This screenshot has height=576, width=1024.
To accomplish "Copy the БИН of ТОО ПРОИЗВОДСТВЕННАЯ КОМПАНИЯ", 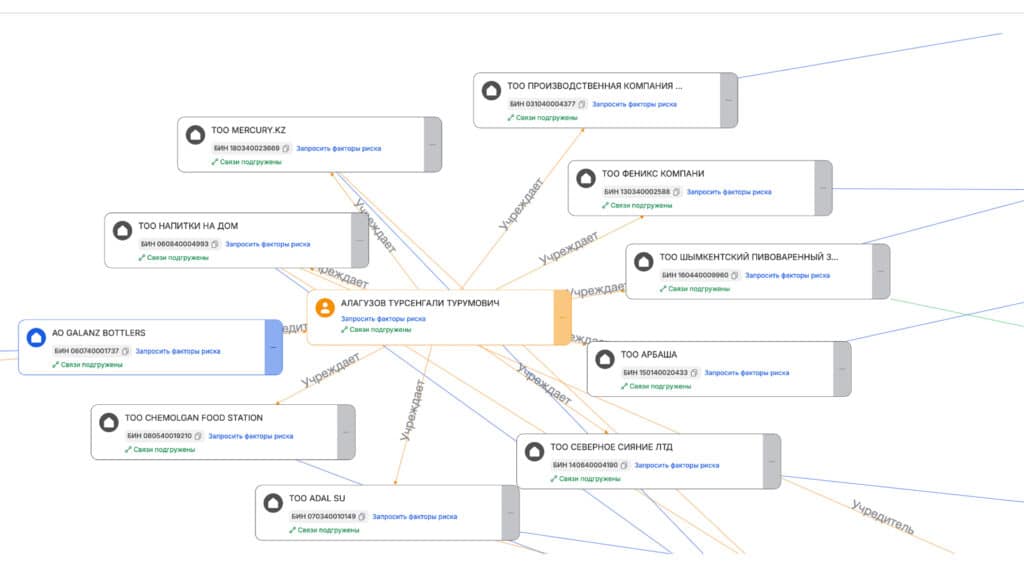I will (582, 104).
